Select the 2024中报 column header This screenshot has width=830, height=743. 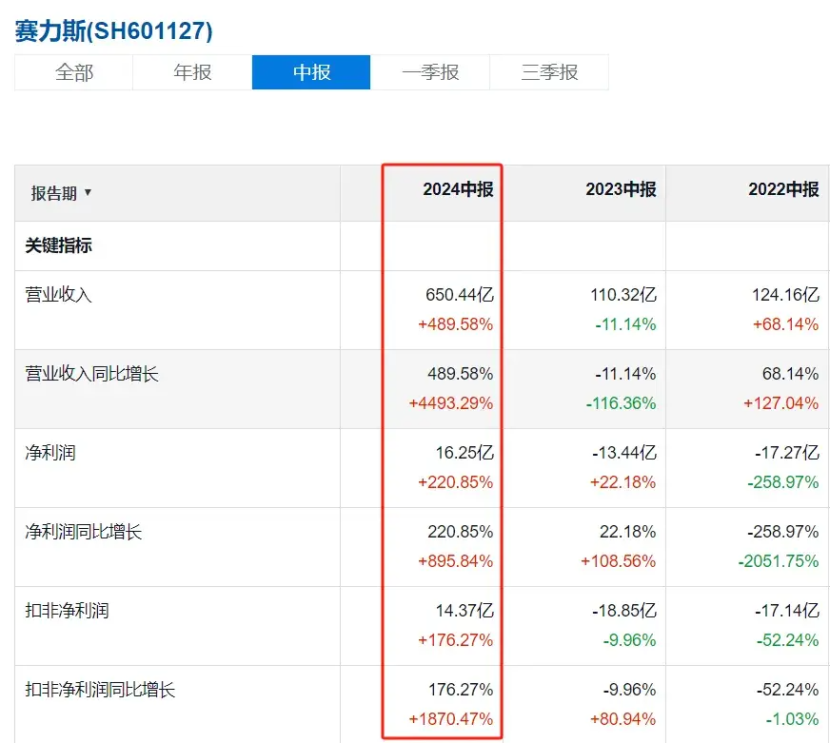458,189
